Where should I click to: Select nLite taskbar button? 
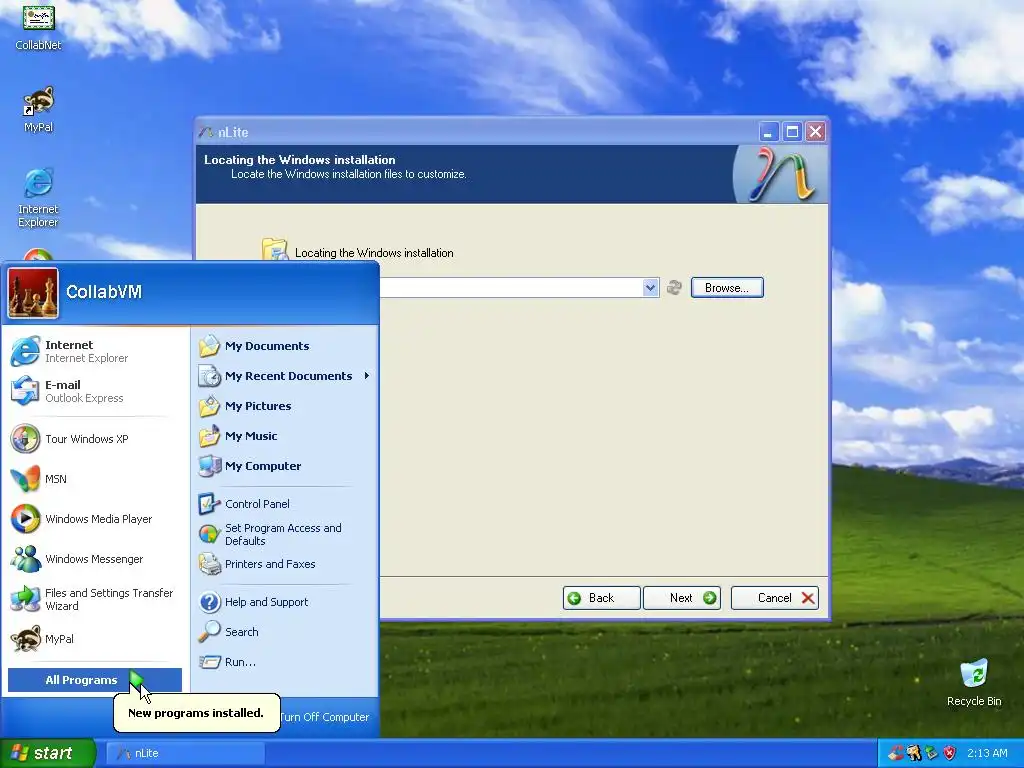tap(185, 754)
